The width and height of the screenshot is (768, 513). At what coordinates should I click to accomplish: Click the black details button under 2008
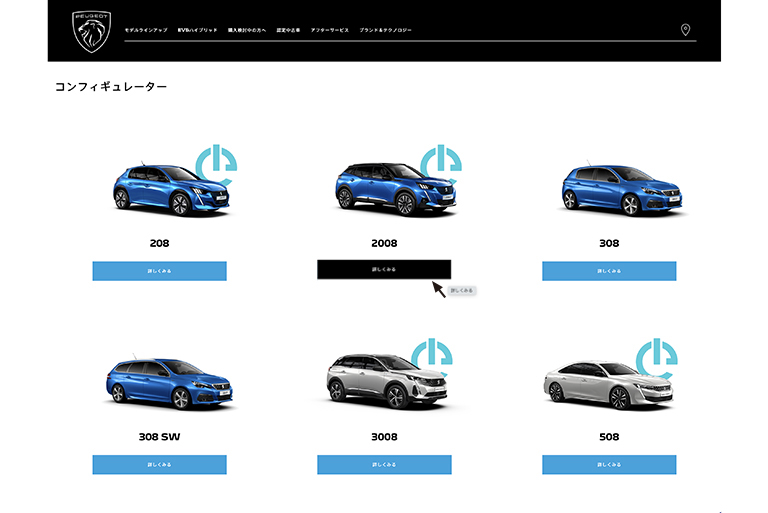coord(384,269)
